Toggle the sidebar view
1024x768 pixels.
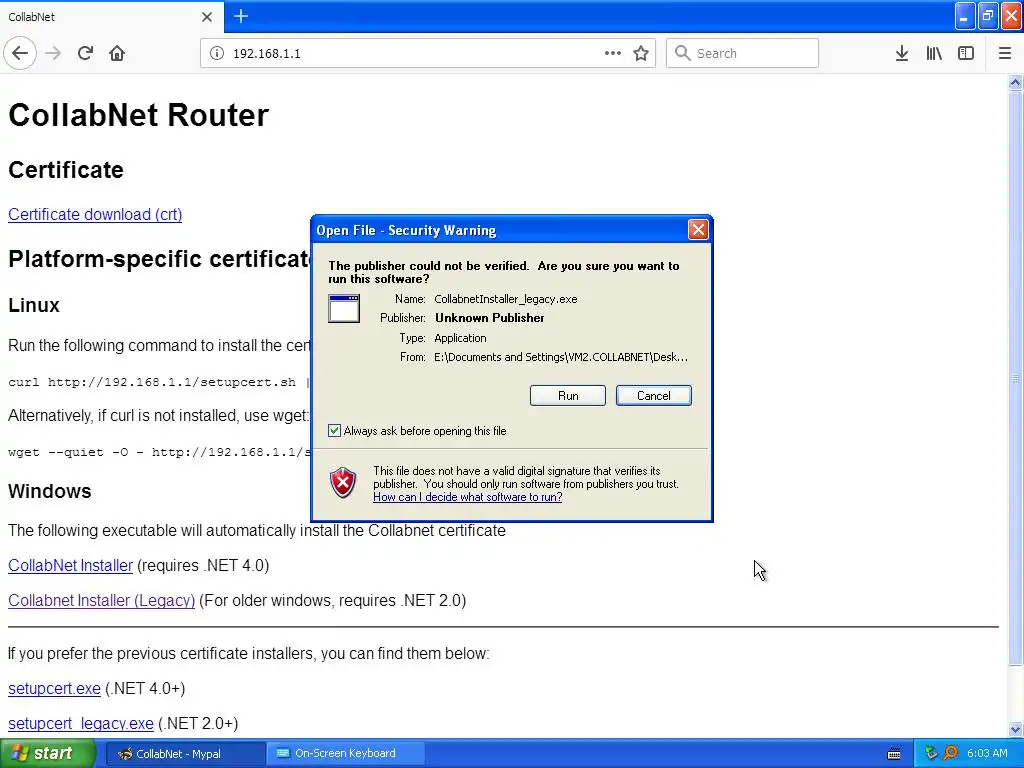[966, 53]
